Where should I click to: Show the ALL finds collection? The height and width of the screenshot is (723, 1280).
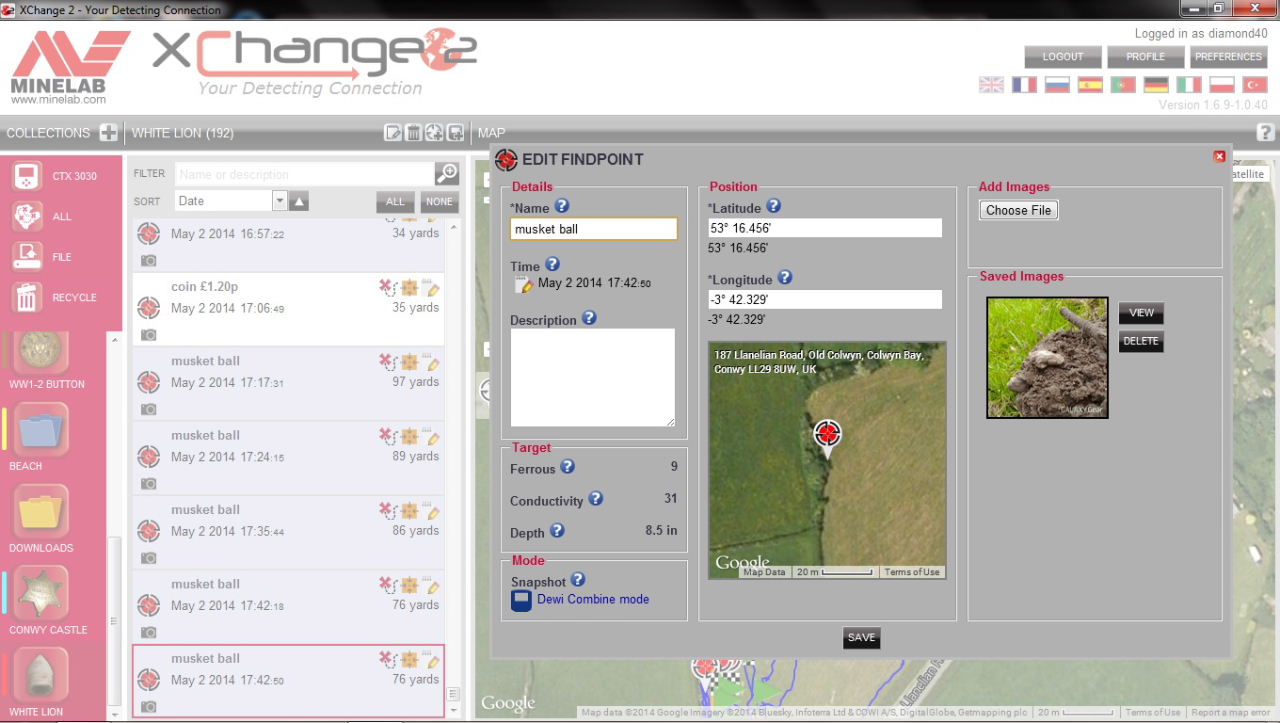pos(27,216)
